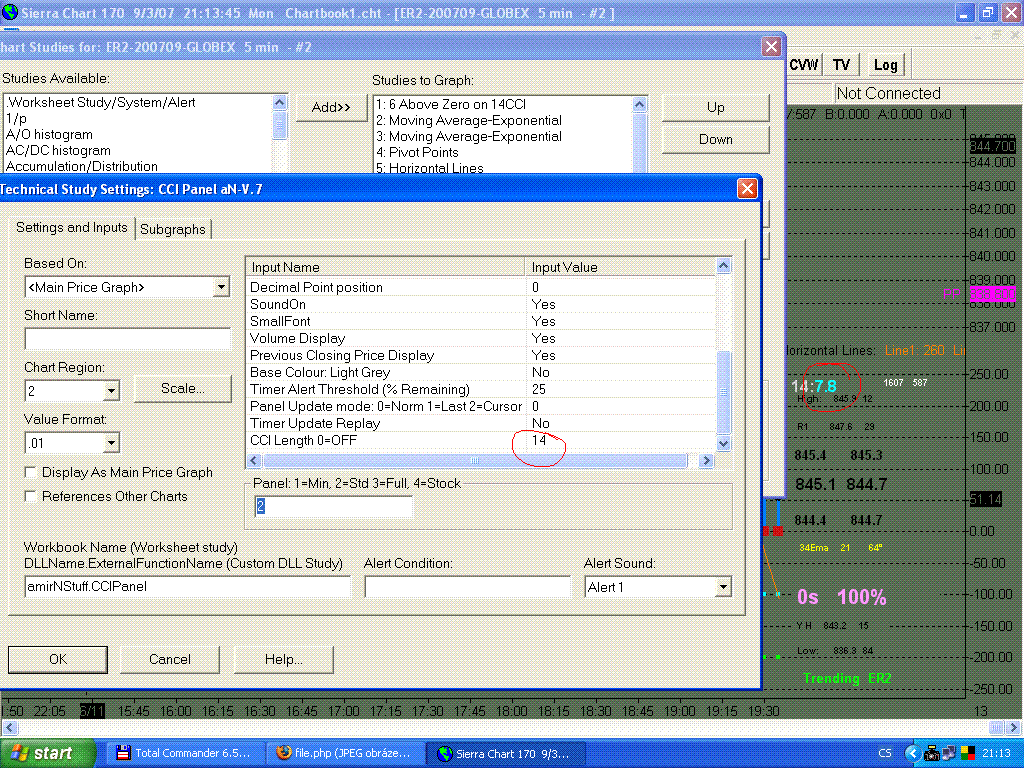The width and height of the screenshot is (1024, 768).
Task: Open the Chart Region dropdown
Action: [111, 390]
